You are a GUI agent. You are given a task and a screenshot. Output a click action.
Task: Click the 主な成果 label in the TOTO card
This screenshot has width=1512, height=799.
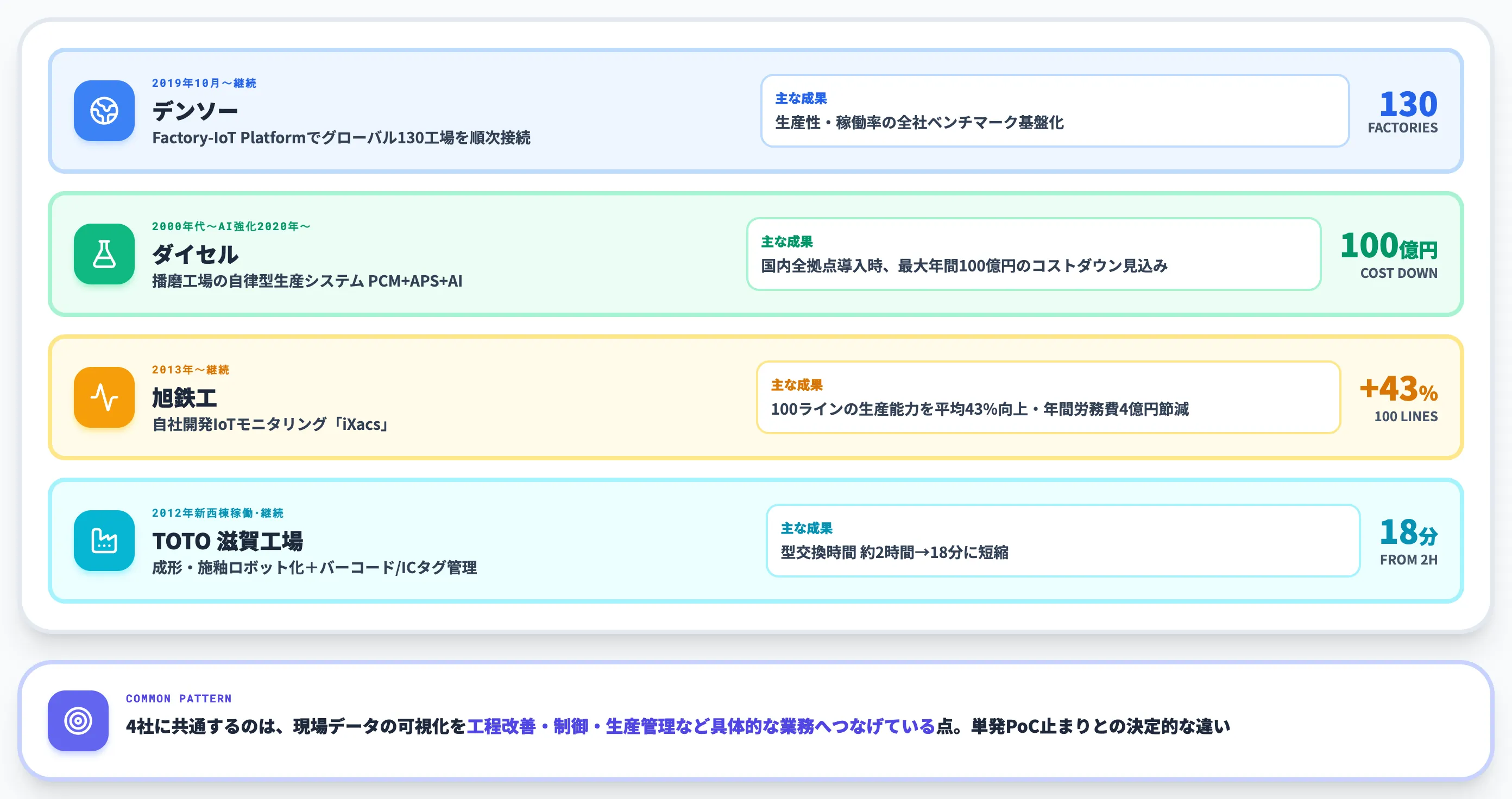click(x=806, y=528)
